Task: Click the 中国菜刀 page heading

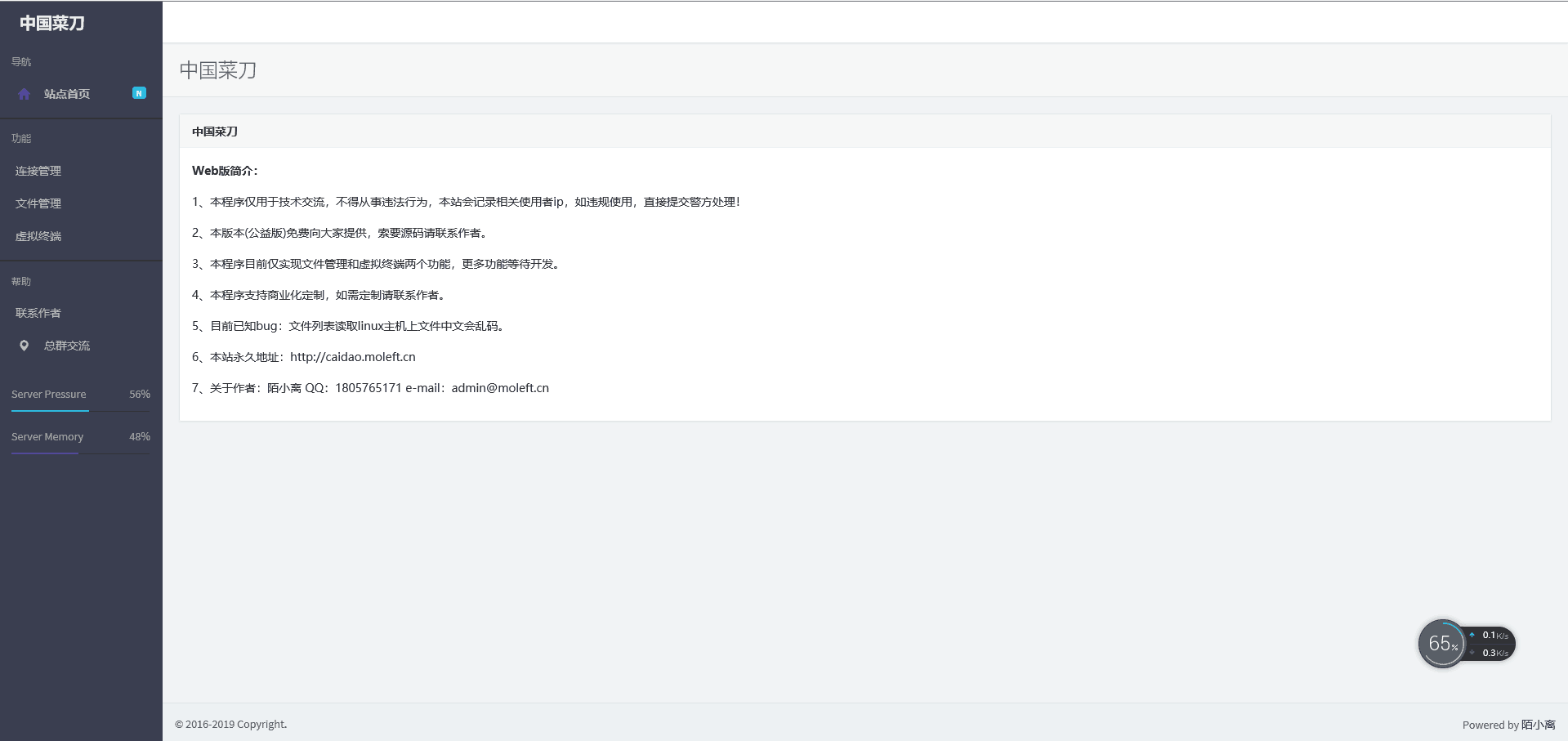Action: (218, 70)
